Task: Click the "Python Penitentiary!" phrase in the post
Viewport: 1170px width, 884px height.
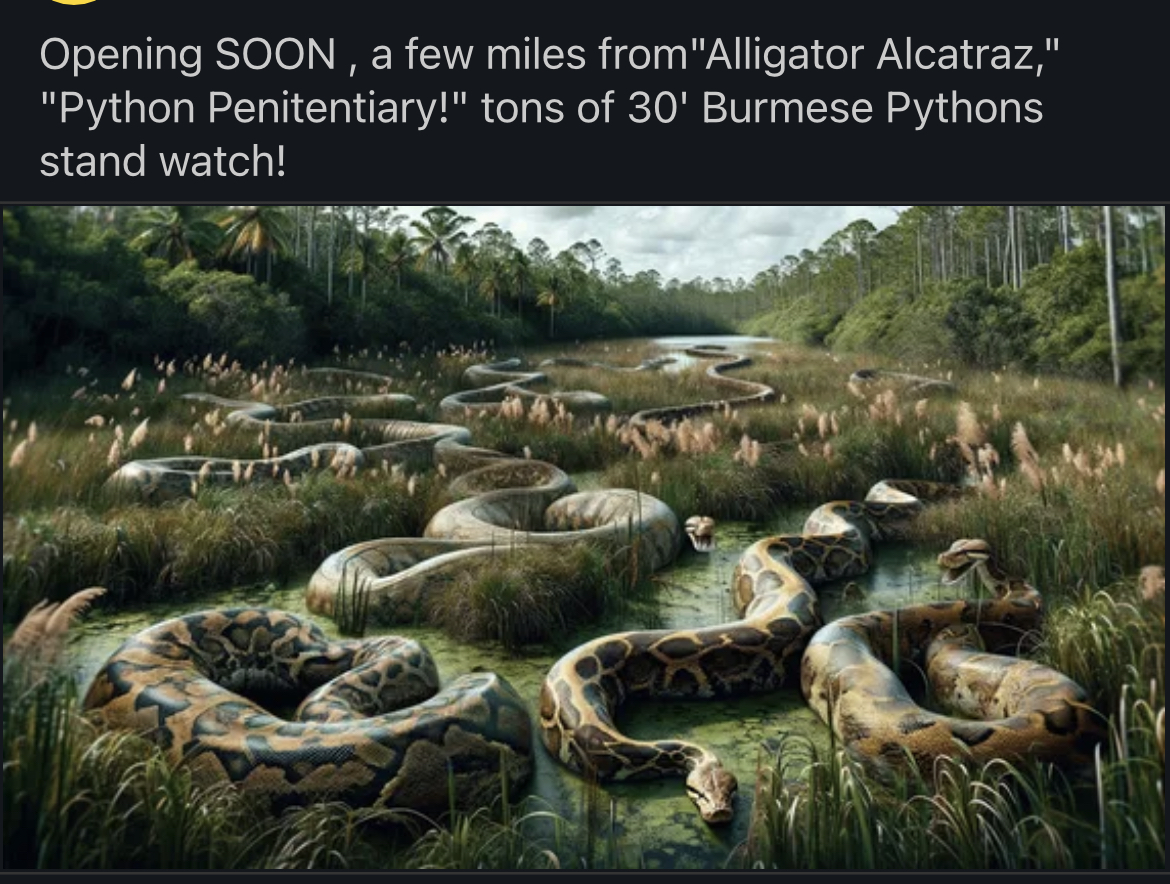Action: click(254, 108)
